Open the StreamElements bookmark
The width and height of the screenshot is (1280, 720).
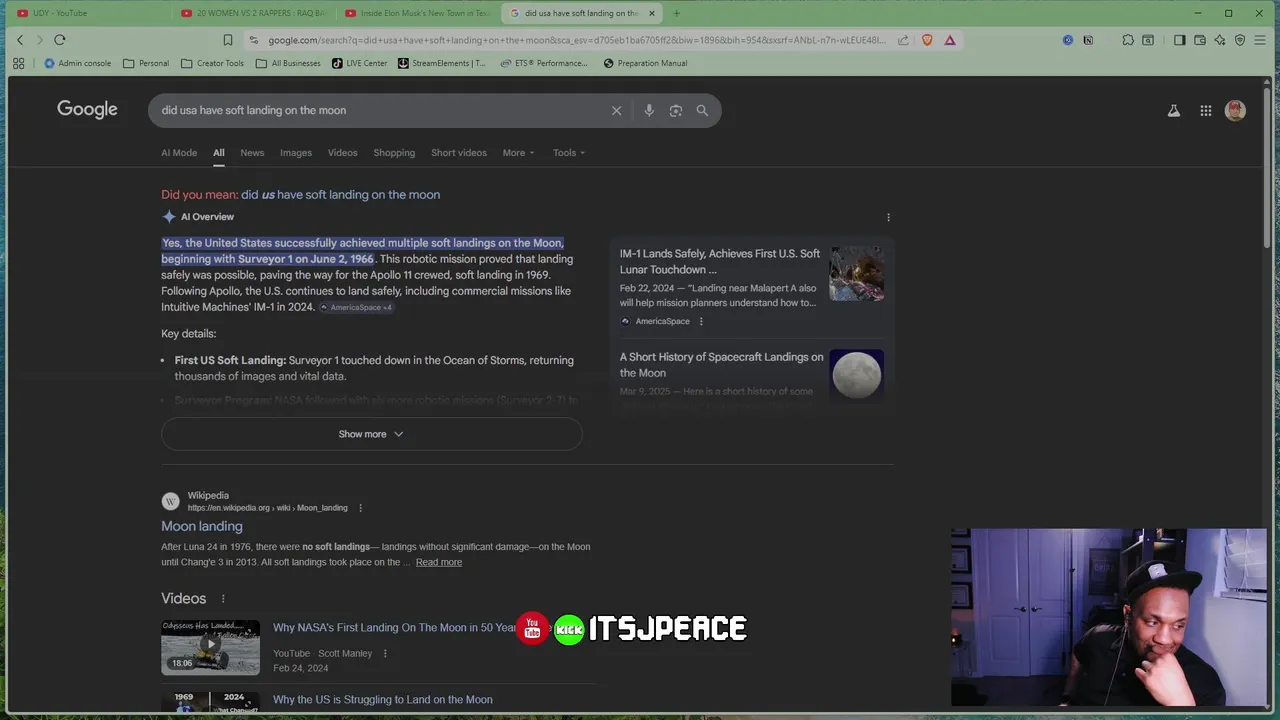pyautogui.click(x=441, y=63)
